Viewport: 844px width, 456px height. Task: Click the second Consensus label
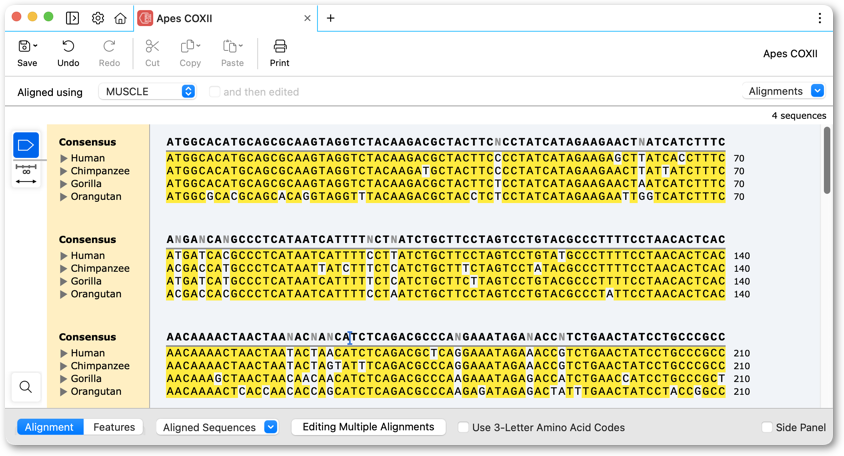[87, 240]
